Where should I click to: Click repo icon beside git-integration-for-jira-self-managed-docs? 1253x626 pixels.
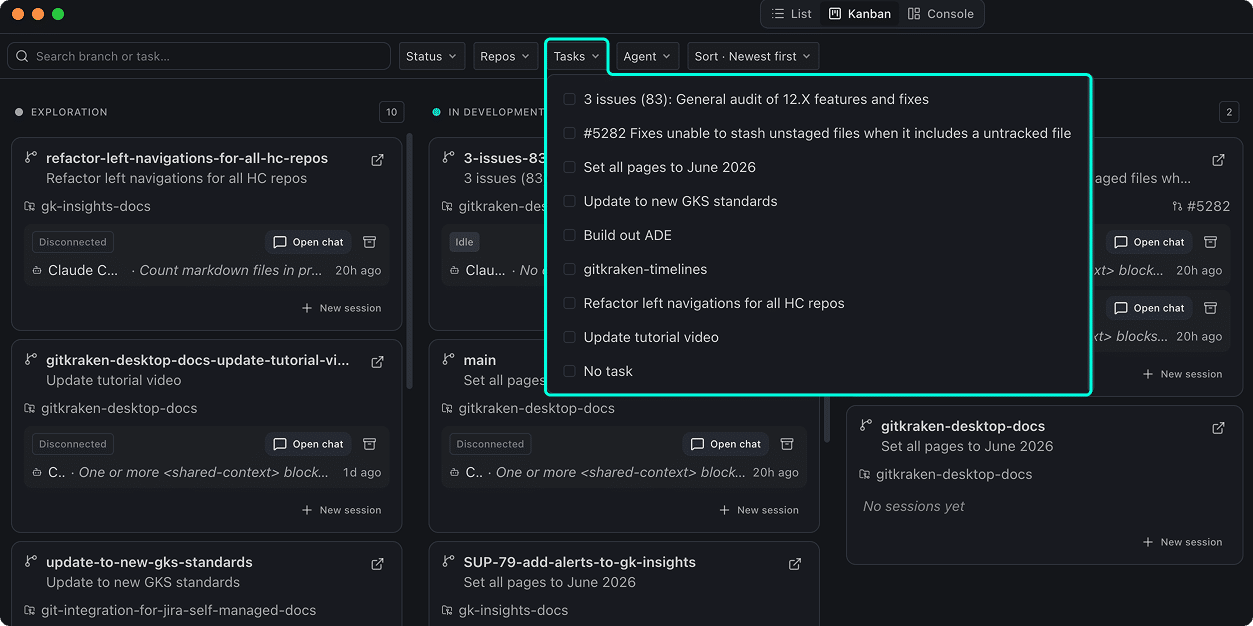pos(30,610)
